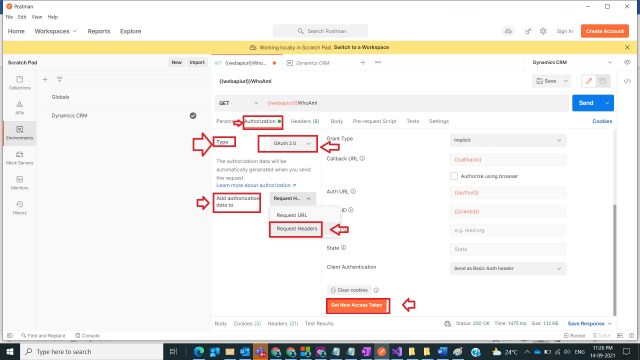Viewport: 640px width, 360px height.
Task: Open the Dynamics CRM environment selector dropdown
Action: [x=572, y=62]
